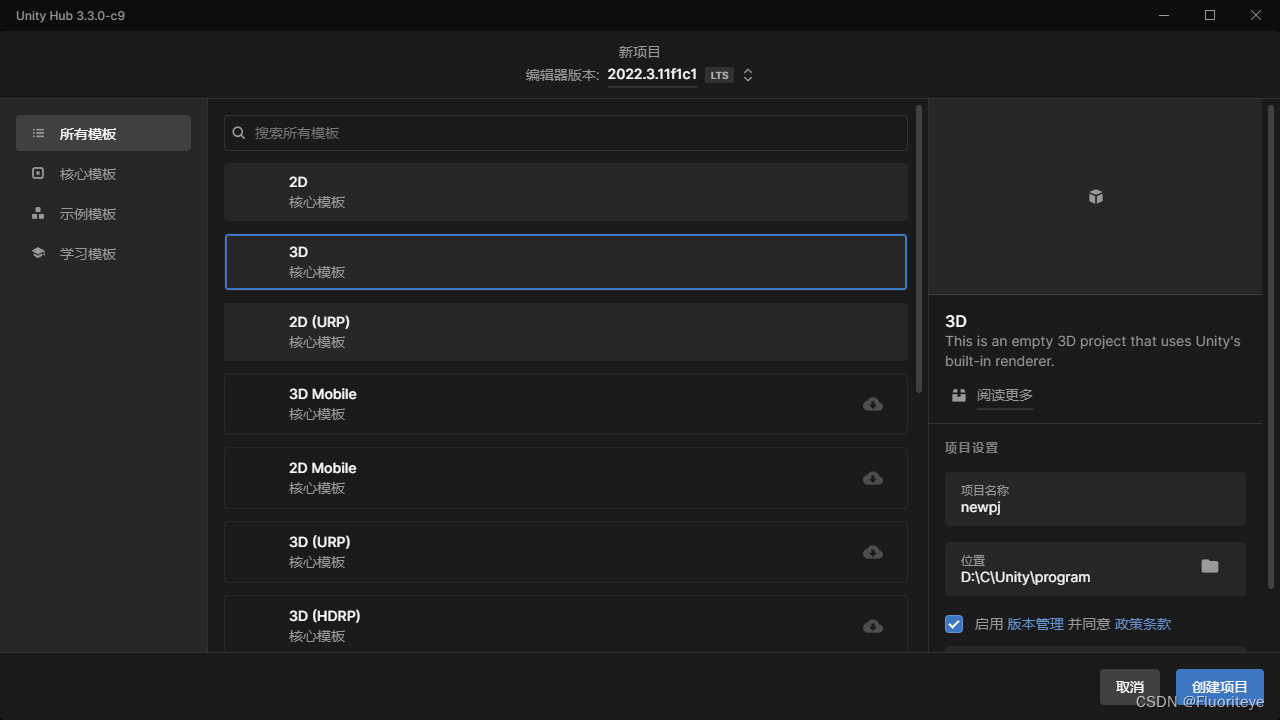Select the Learning Templates graduation cap icon
The image size is (1280, 720).
pos(38,253)
